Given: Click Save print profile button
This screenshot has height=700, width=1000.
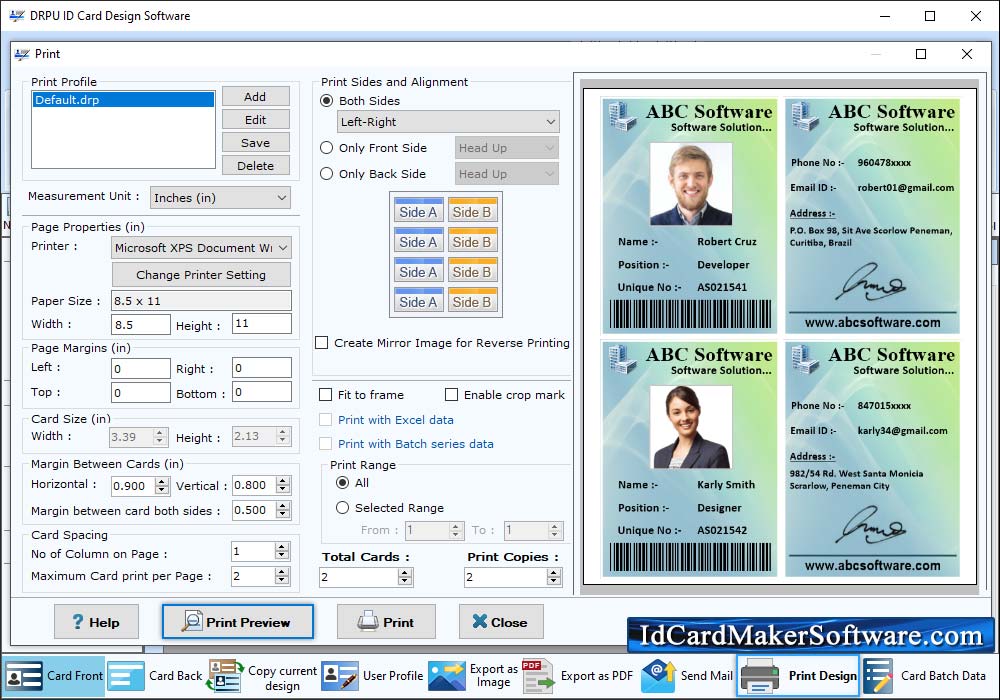Looking at the screenshot, I should (x=256, y=143).
